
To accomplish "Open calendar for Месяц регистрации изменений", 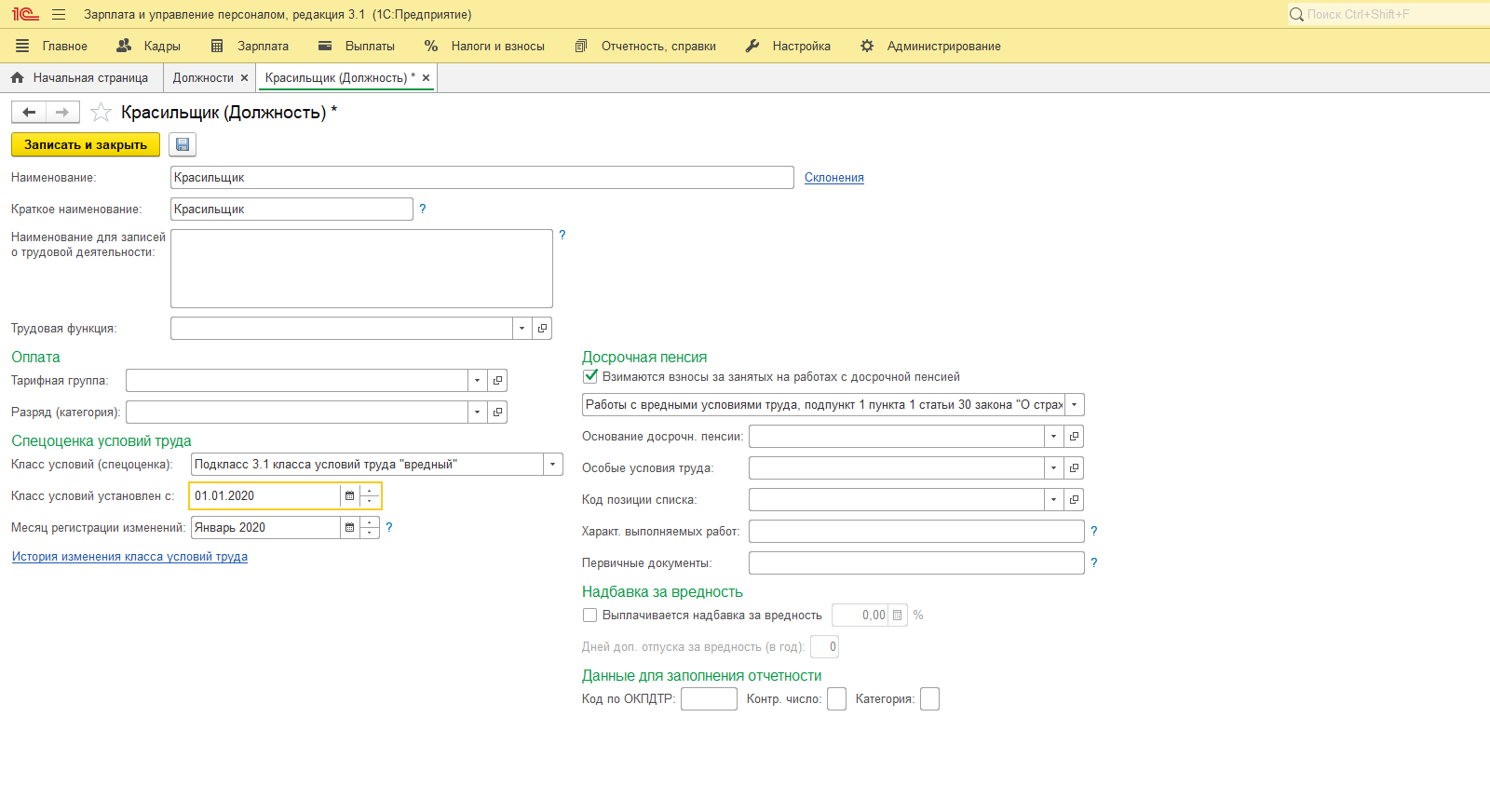I will click(x=349, y=528).
